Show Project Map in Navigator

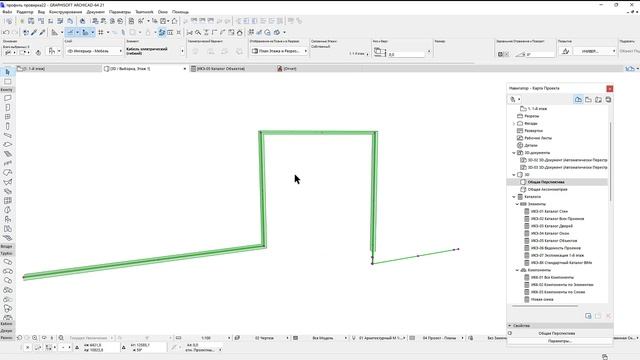(x=578, y=100)
